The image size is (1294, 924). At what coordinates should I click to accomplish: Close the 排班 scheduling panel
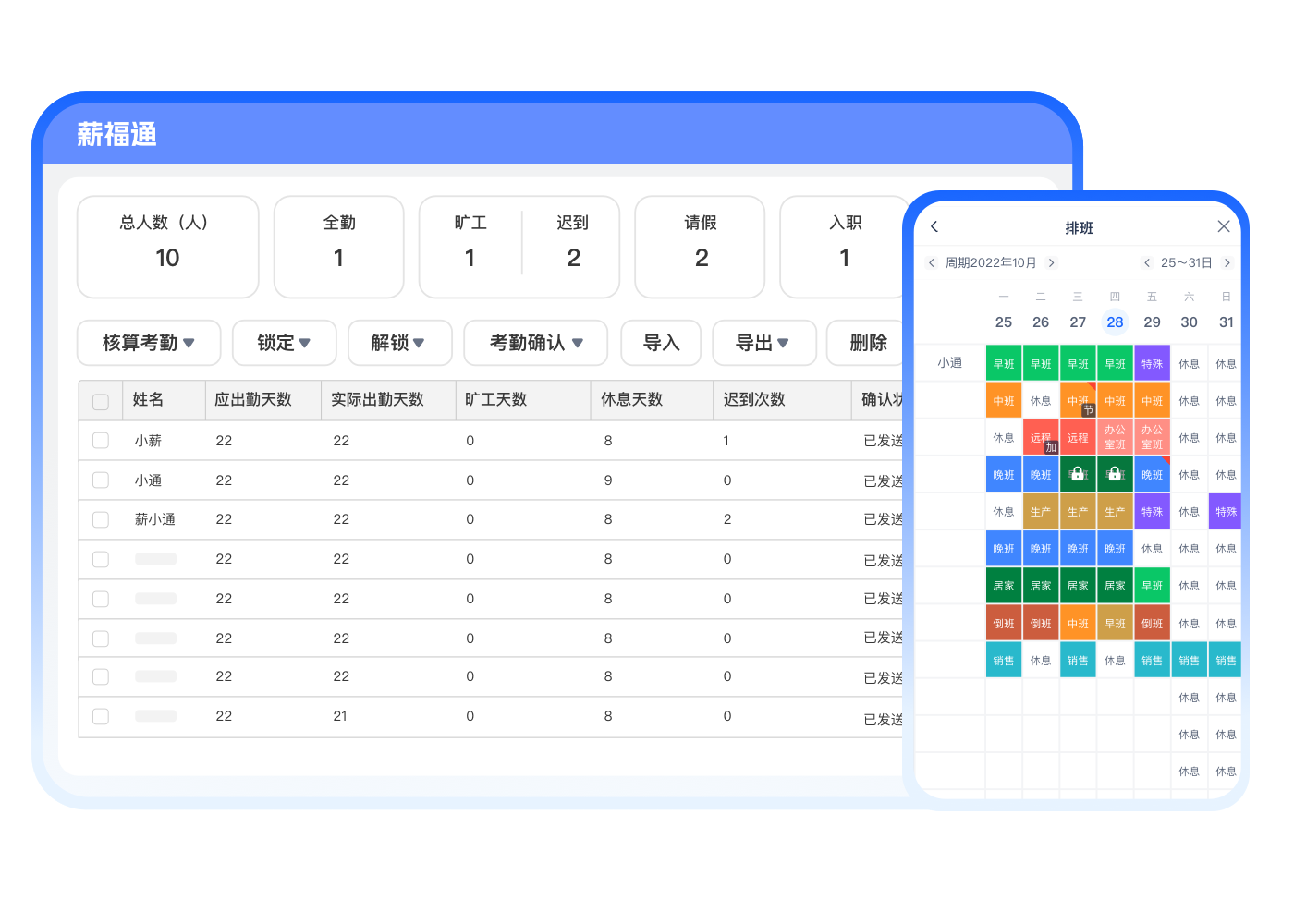point(1224,227)
